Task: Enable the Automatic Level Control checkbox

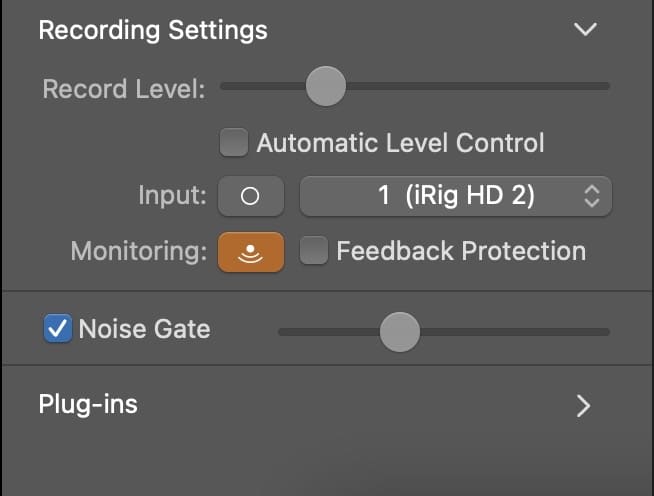Action: coord(234,143)
